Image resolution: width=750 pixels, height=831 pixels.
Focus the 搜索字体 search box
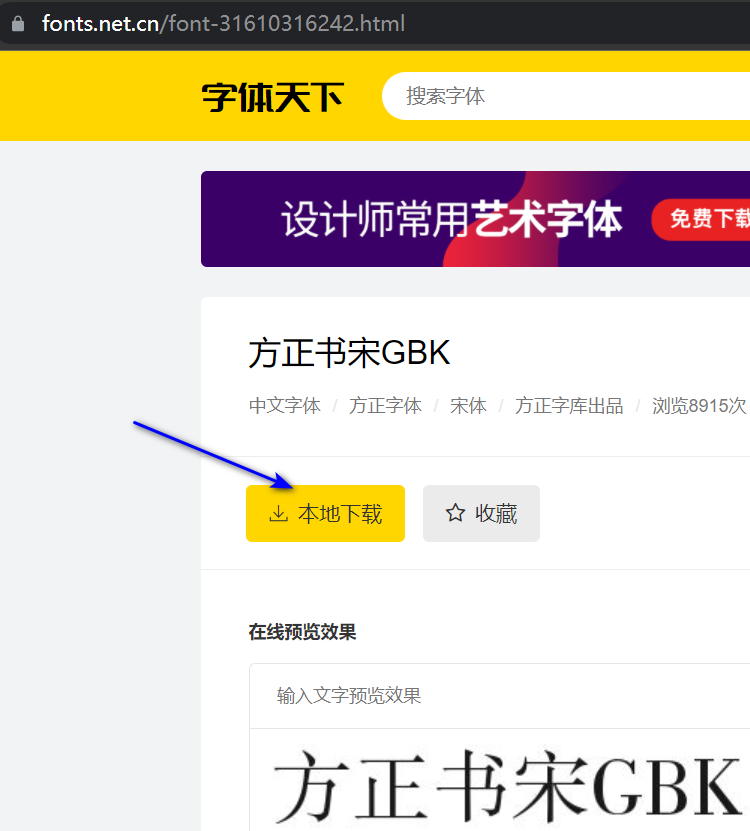point(566,96)
